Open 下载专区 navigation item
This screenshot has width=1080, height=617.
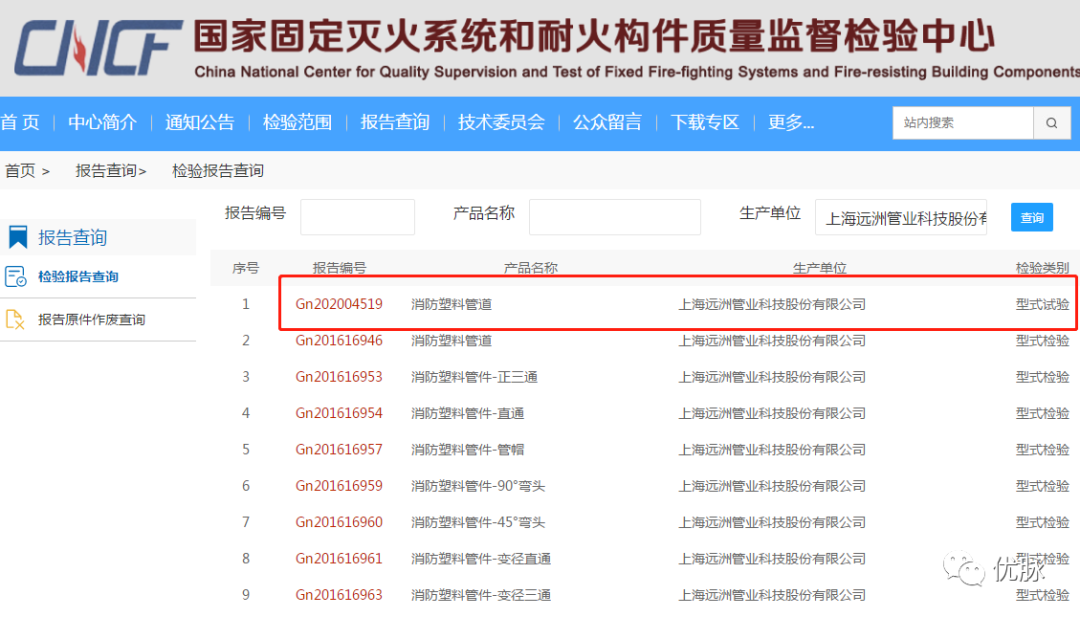pyautogui.click(x=704, y=122)
